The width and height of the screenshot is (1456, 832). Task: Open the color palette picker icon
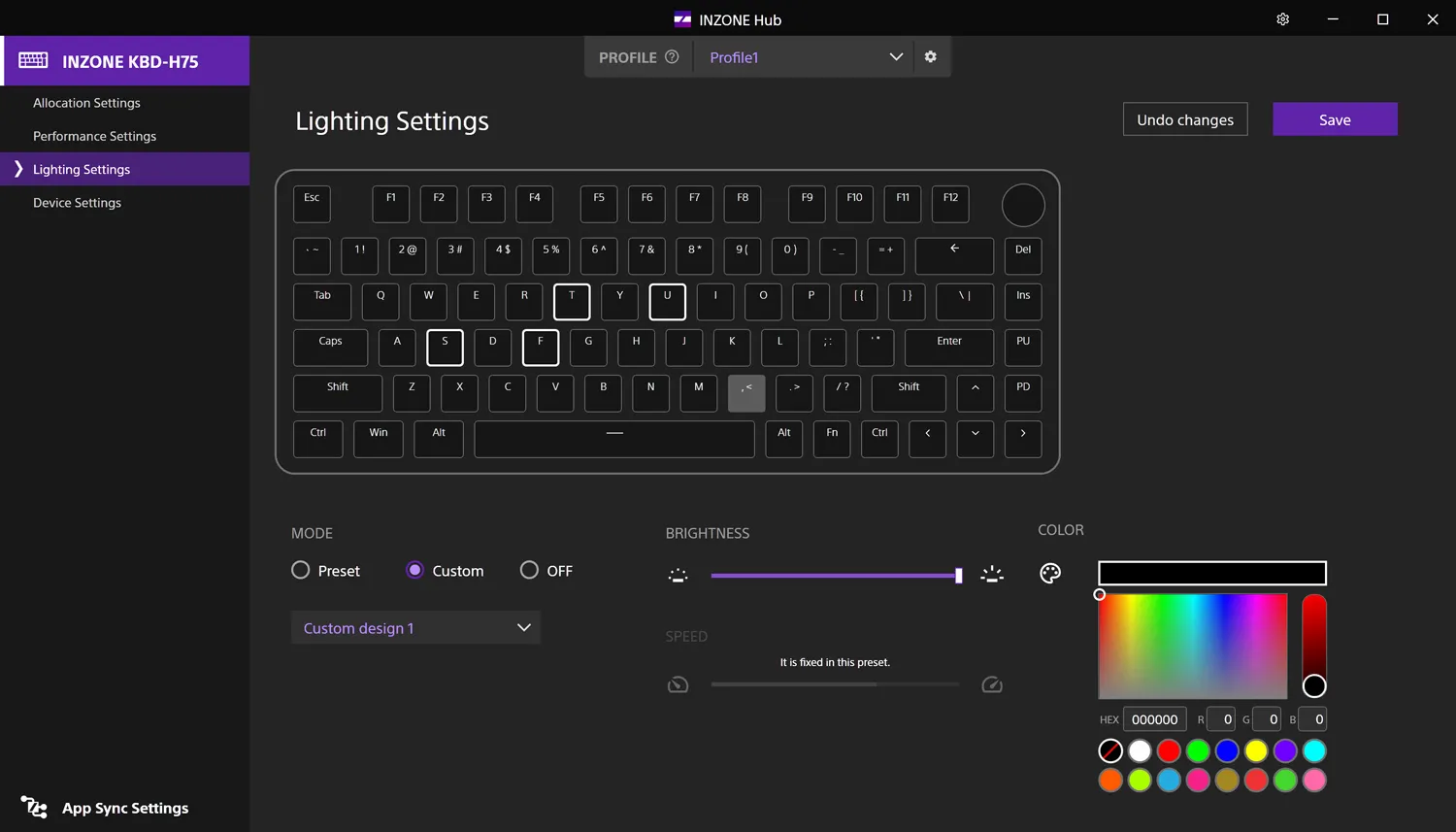[1049, 573]
